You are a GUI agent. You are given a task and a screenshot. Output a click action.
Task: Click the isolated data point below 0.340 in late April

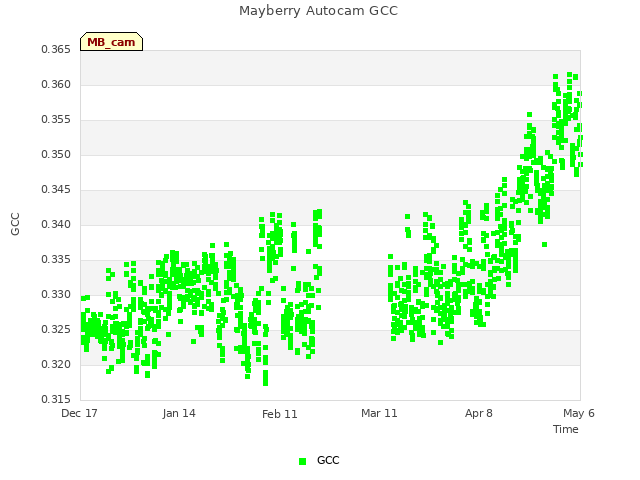tap(544, 244)
